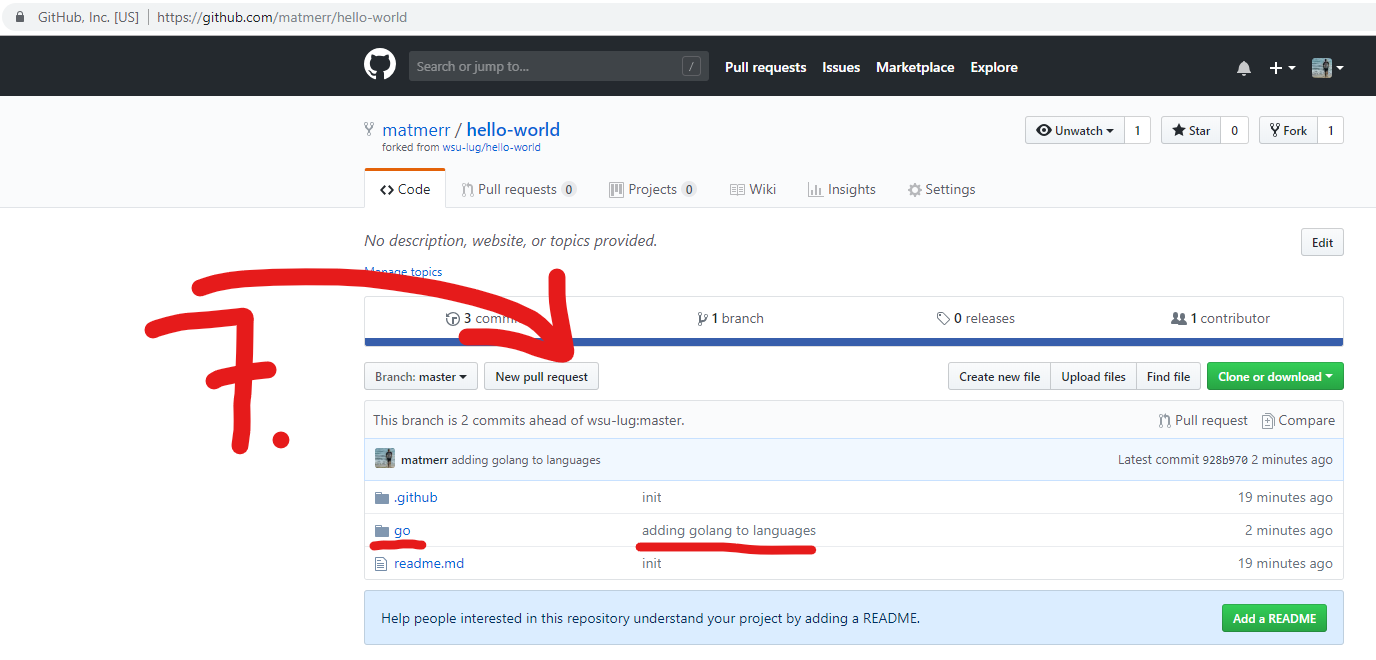Screen dimensions: 1376x660
Task: Switch to the Projects tab
Action: pyautogui.click(x=652, y=189)
